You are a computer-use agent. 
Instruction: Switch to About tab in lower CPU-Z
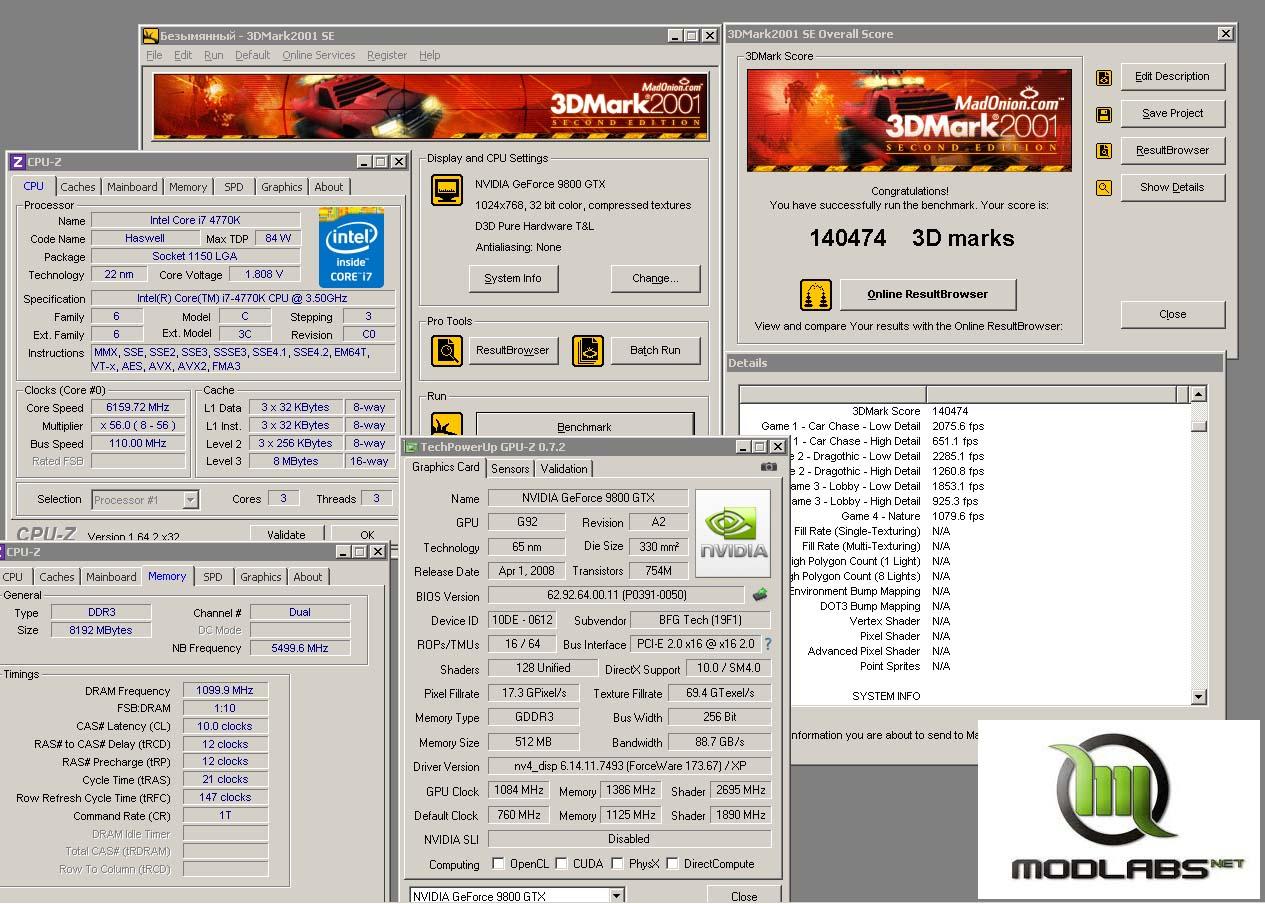(x=308, y=577)
